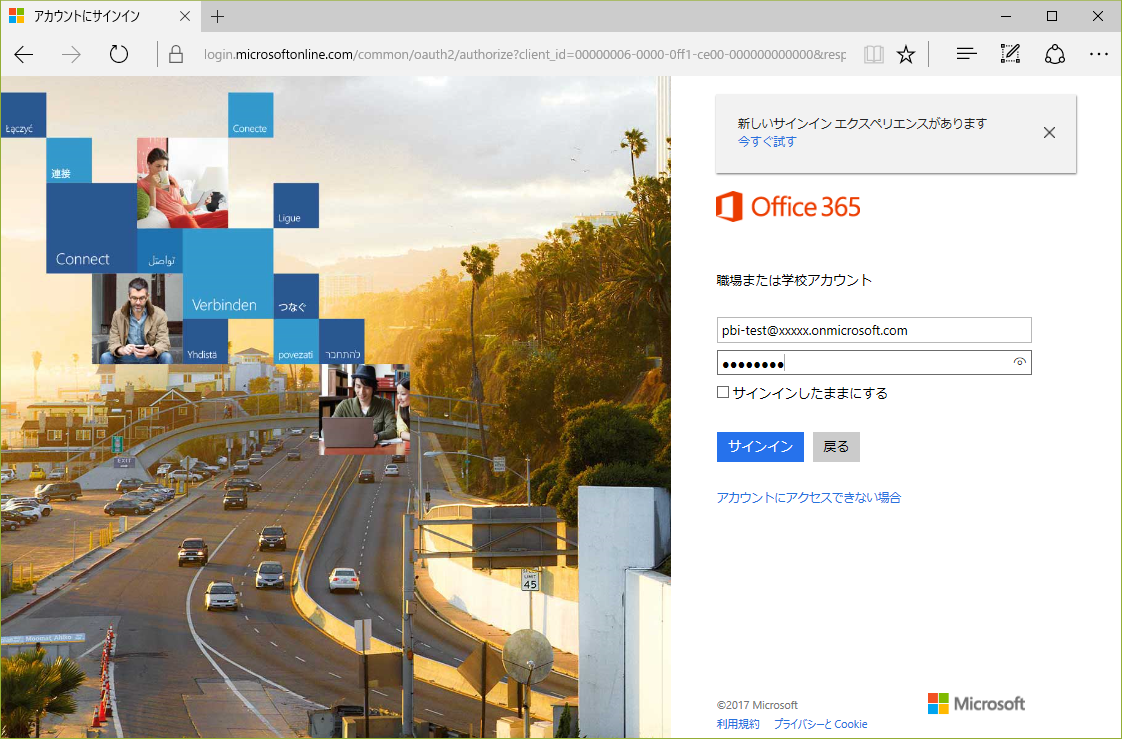Click the photo of the man with laptop
This screenshot has height=739, width=1122.
pos(364,410)
